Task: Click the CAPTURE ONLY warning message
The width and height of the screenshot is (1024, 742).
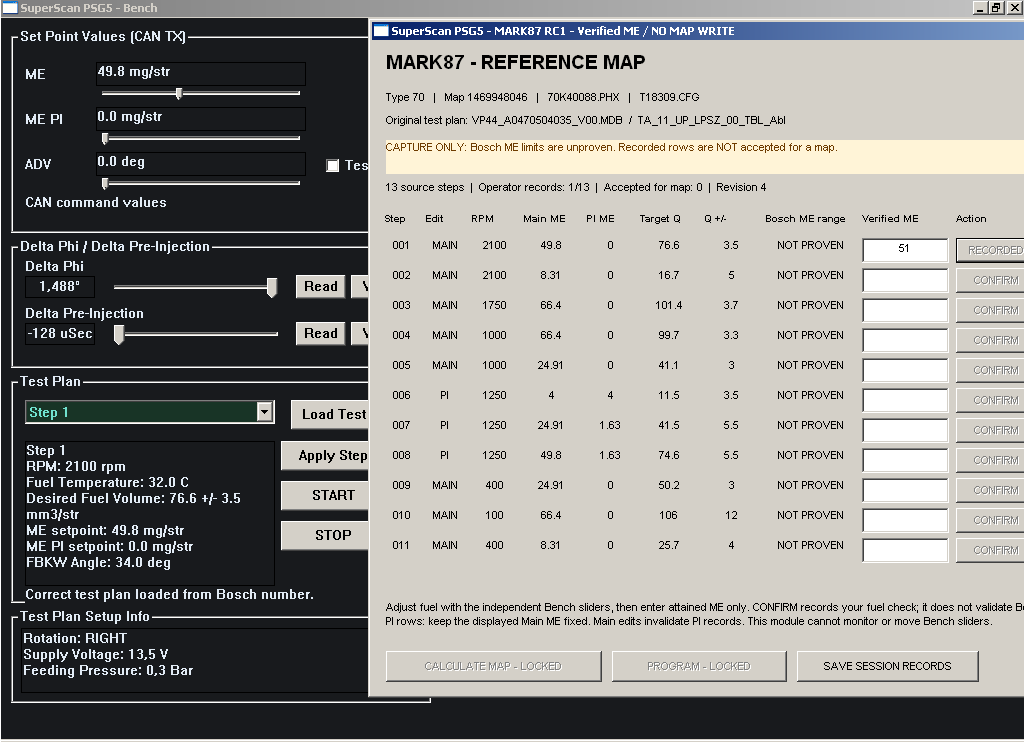Action: [611, 147]
